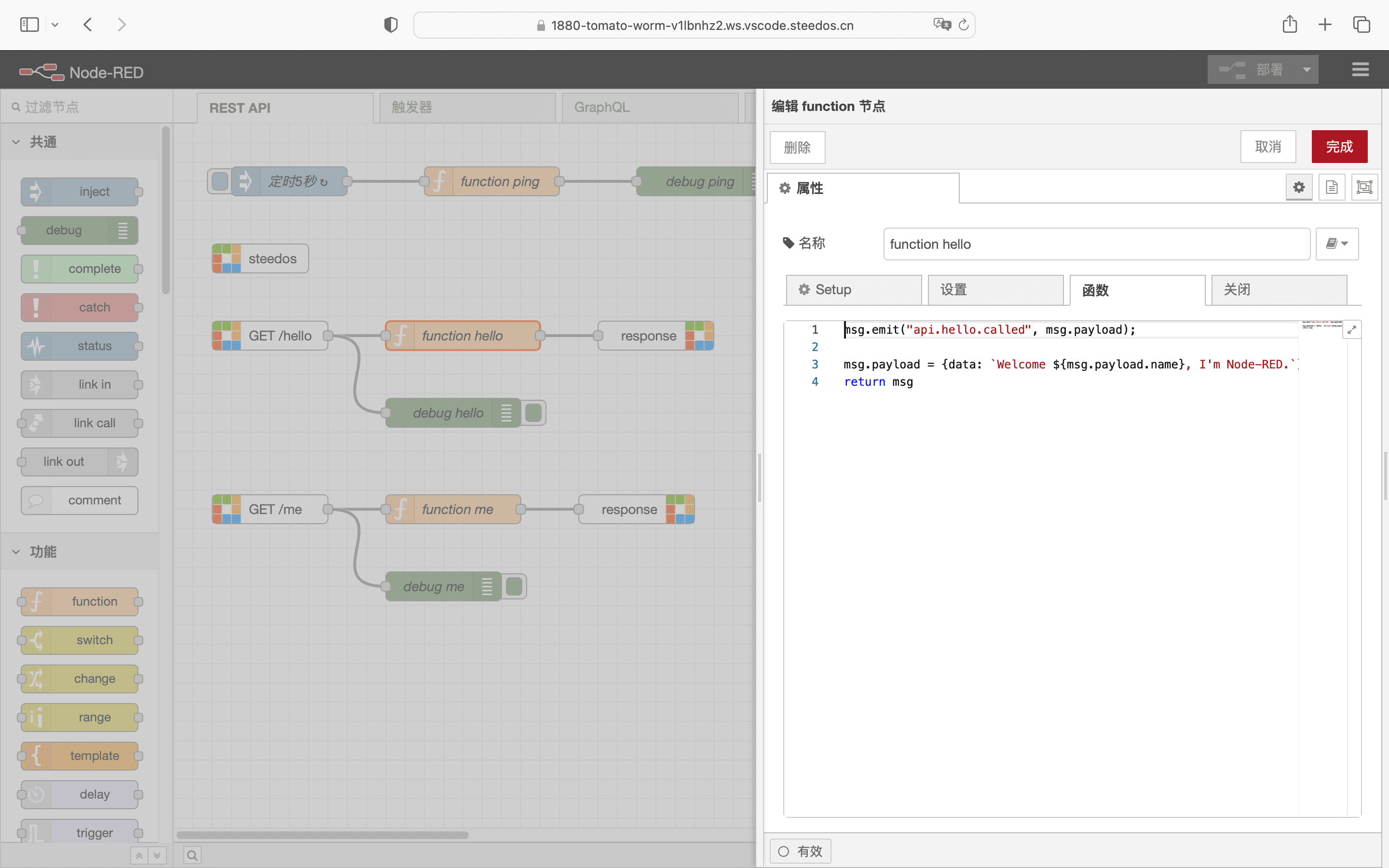Click the inject palette node

[80, 192]
